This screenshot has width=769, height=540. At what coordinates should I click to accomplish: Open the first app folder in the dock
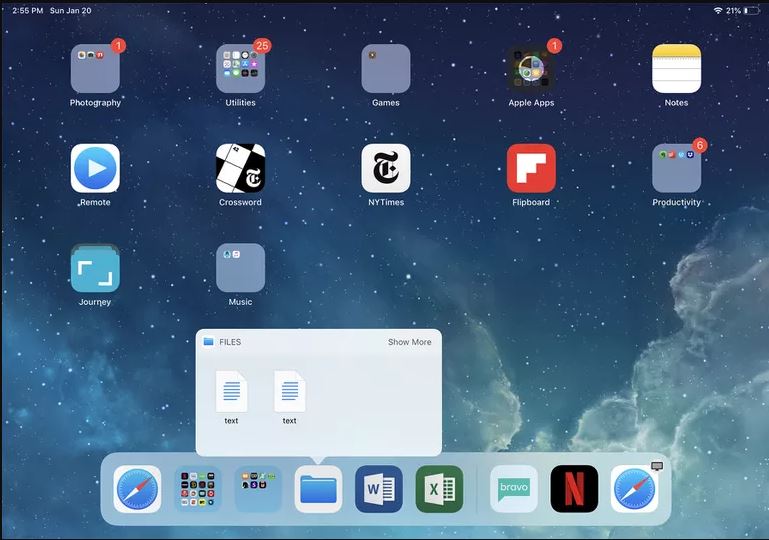pos(198,489)
